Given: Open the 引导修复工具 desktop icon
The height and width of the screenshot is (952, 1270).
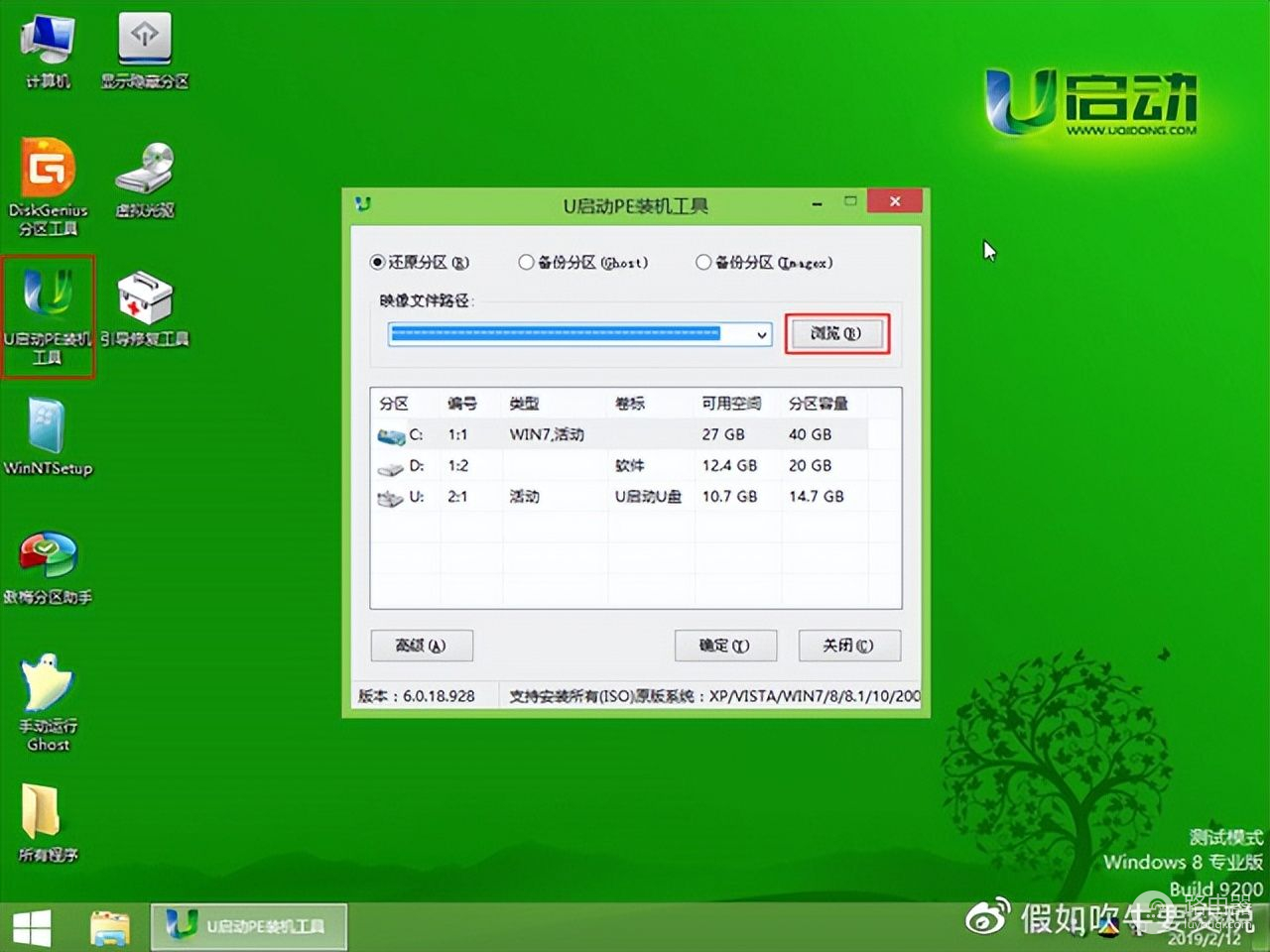Looking at the screenshot, I should pyautogui.click(x=144, y=309).
